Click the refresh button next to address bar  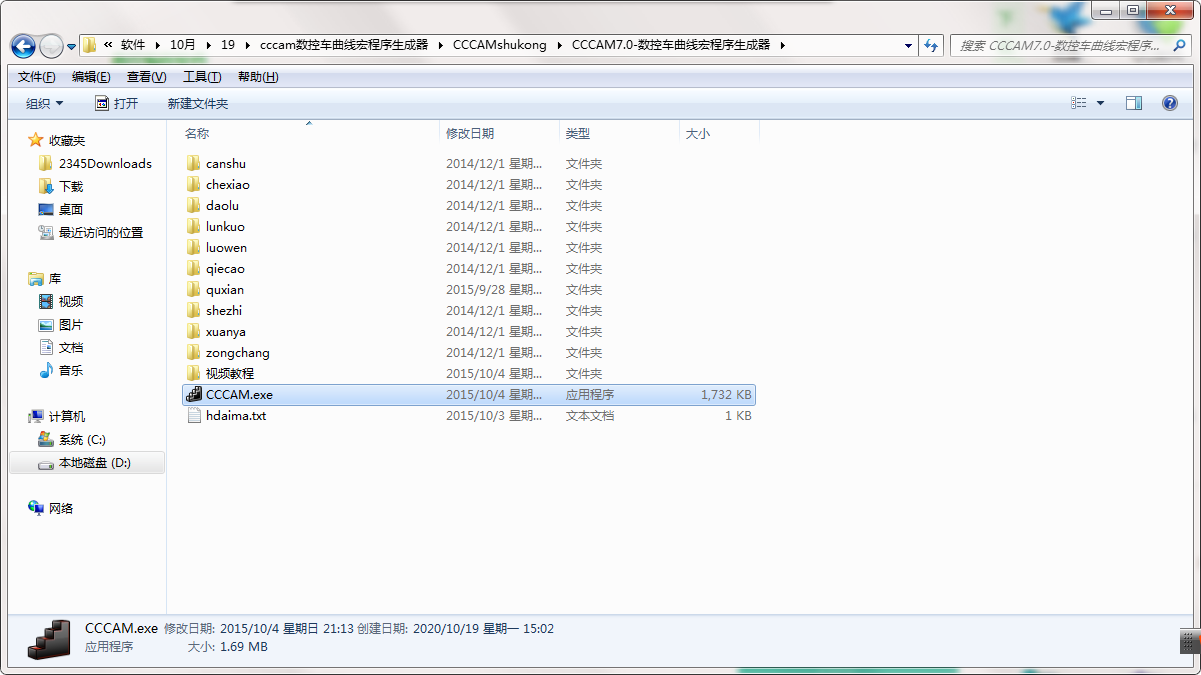pos(932,45)
